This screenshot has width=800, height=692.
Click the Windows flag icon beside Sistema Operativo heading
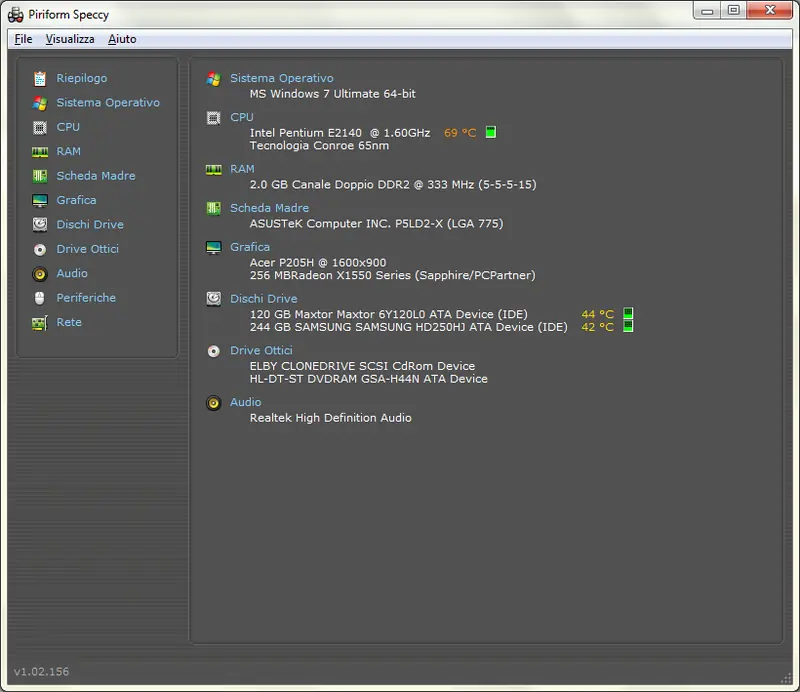pos(213,79)
